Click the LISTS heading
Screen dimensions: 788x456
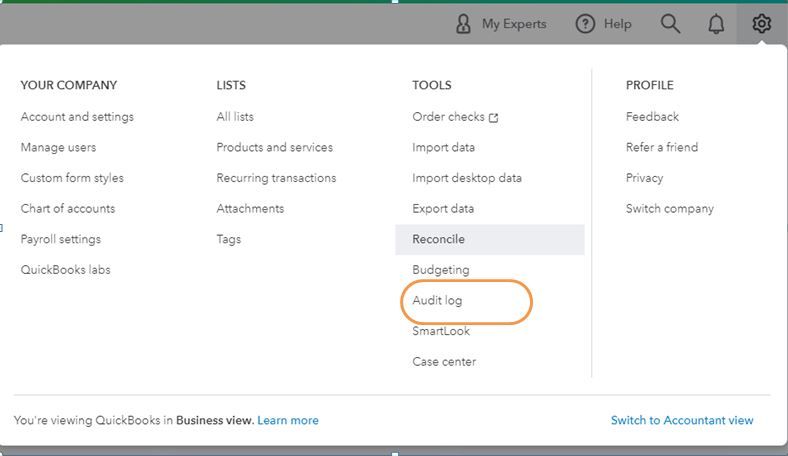[x=231, y=85]
